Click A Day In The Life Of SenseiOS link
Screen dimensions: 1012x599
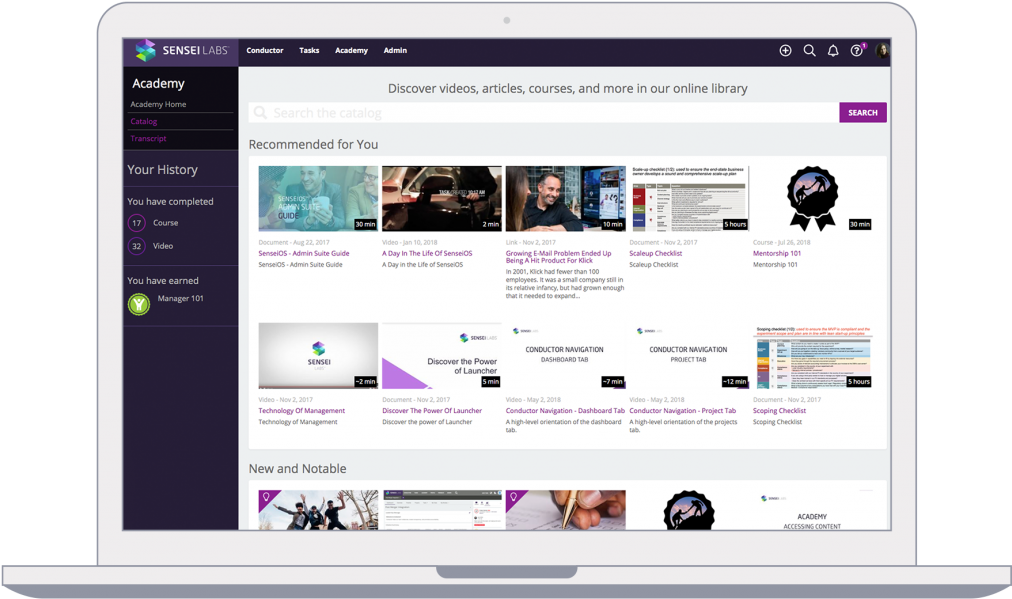[x=427, y=254]
